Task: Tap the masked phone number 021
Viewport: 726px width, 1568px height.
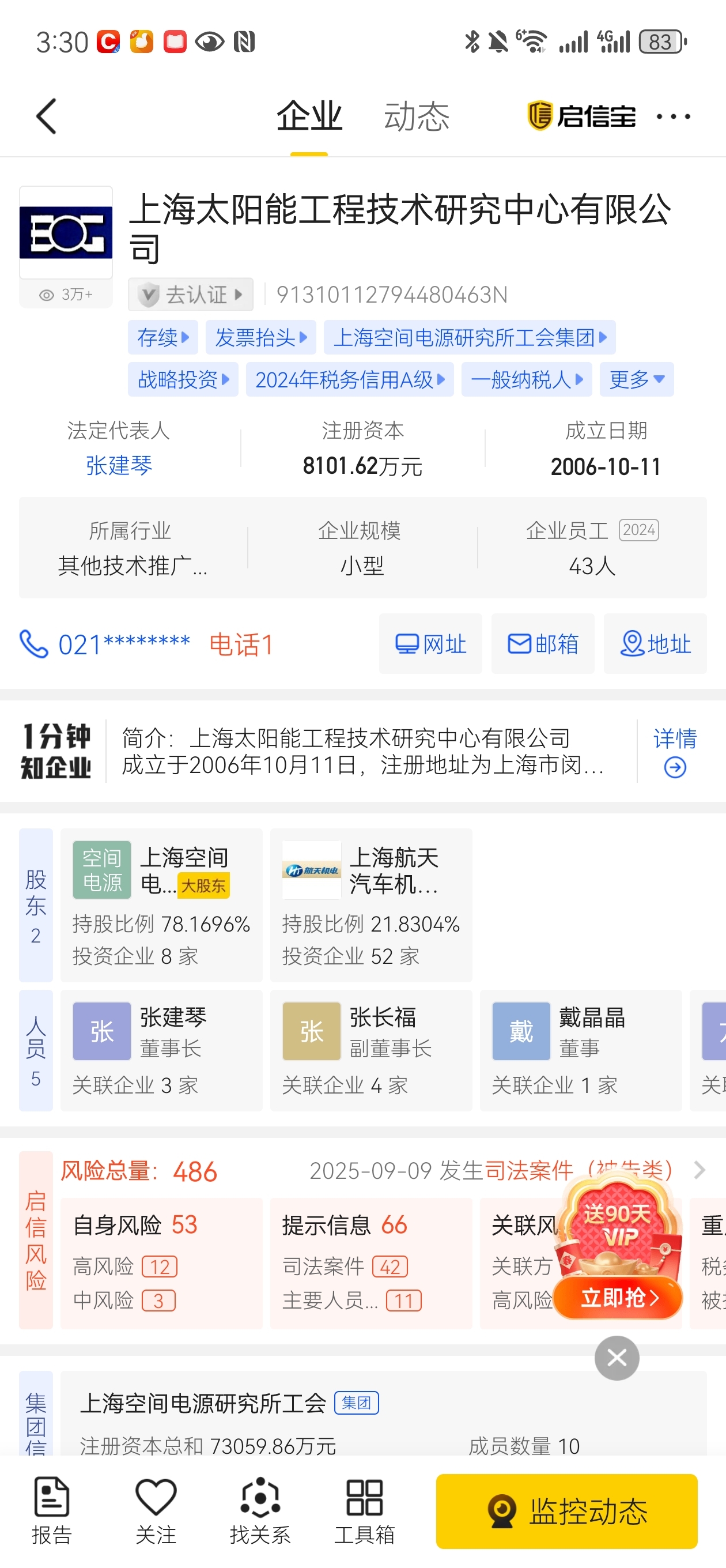Action: 124,644
